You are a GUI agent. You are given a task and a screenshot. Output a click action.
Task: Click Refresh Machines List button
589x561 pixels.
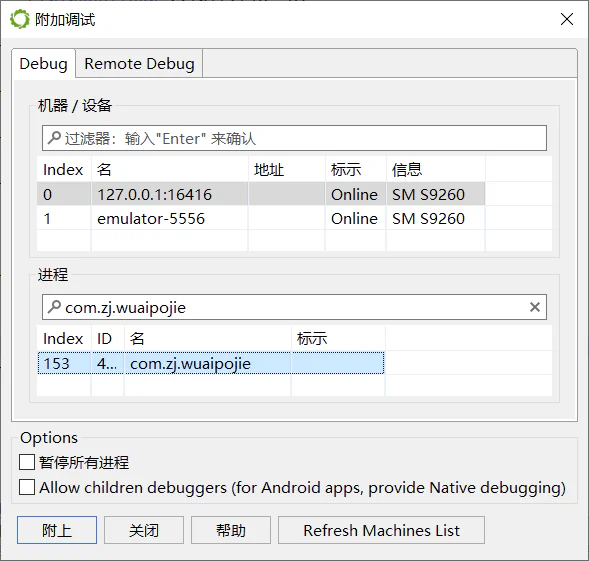click(x=381, y=530)
